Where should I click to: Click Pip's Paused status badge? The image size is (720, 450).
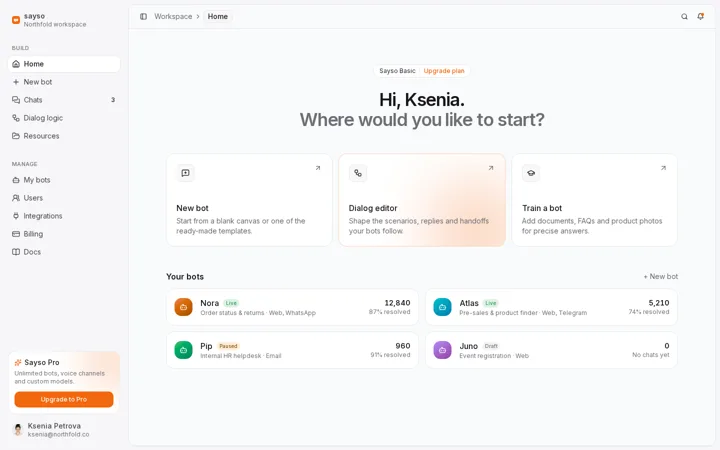(x=228, y=346)
